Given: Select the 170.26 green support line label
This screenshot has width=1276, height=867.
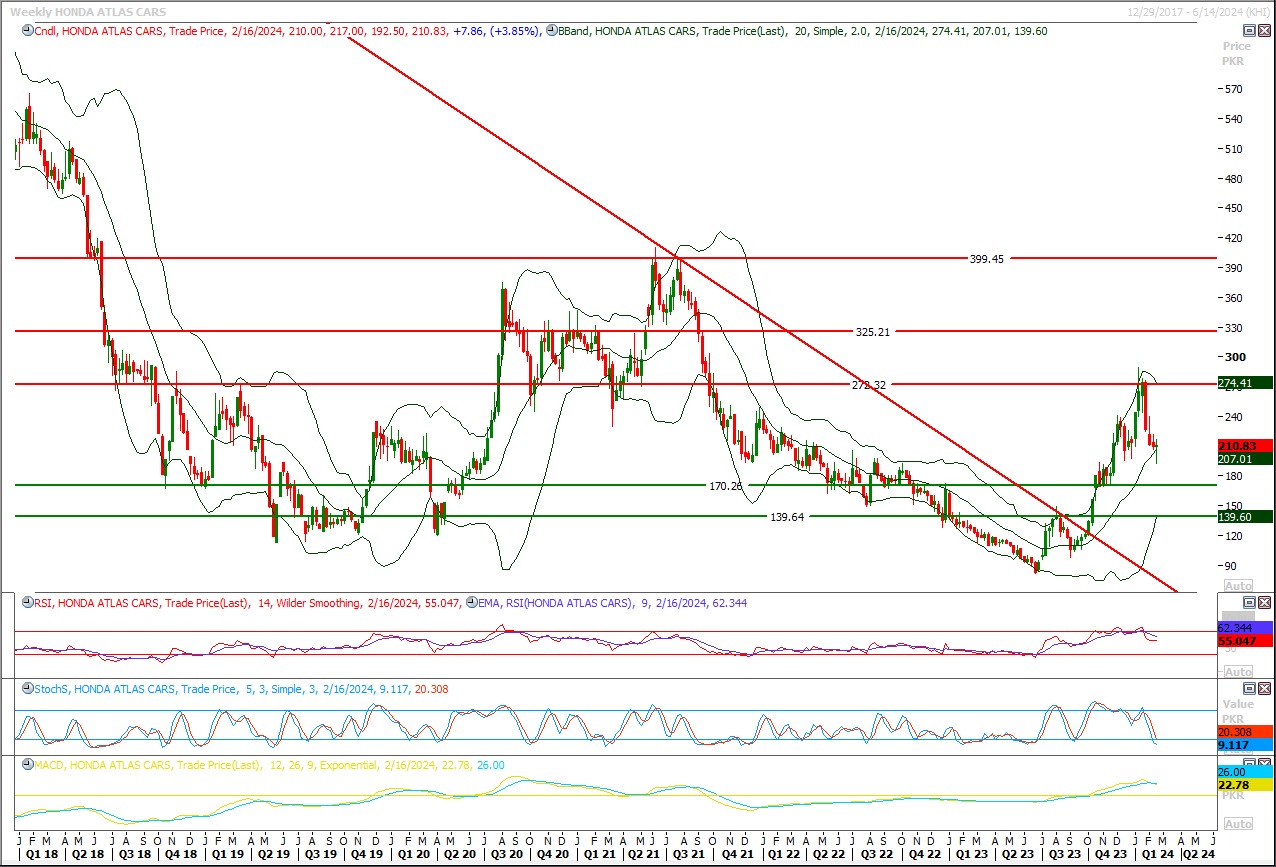Looking at the screenshot, I should 725,486.
